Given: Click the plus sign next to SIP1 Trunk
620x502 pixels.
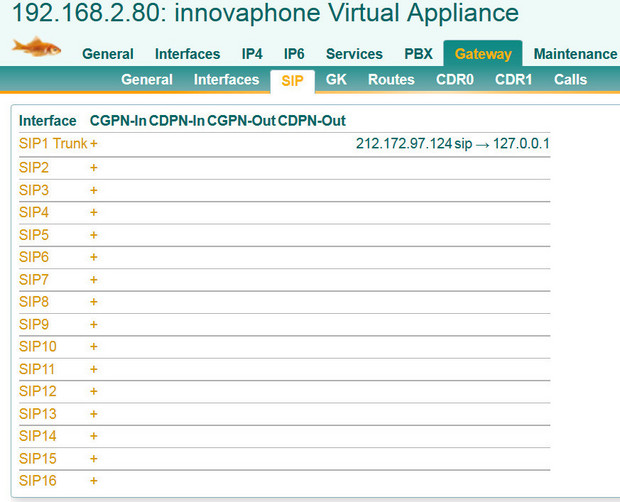Looking at the screenshot, I should tap(94, 144).
